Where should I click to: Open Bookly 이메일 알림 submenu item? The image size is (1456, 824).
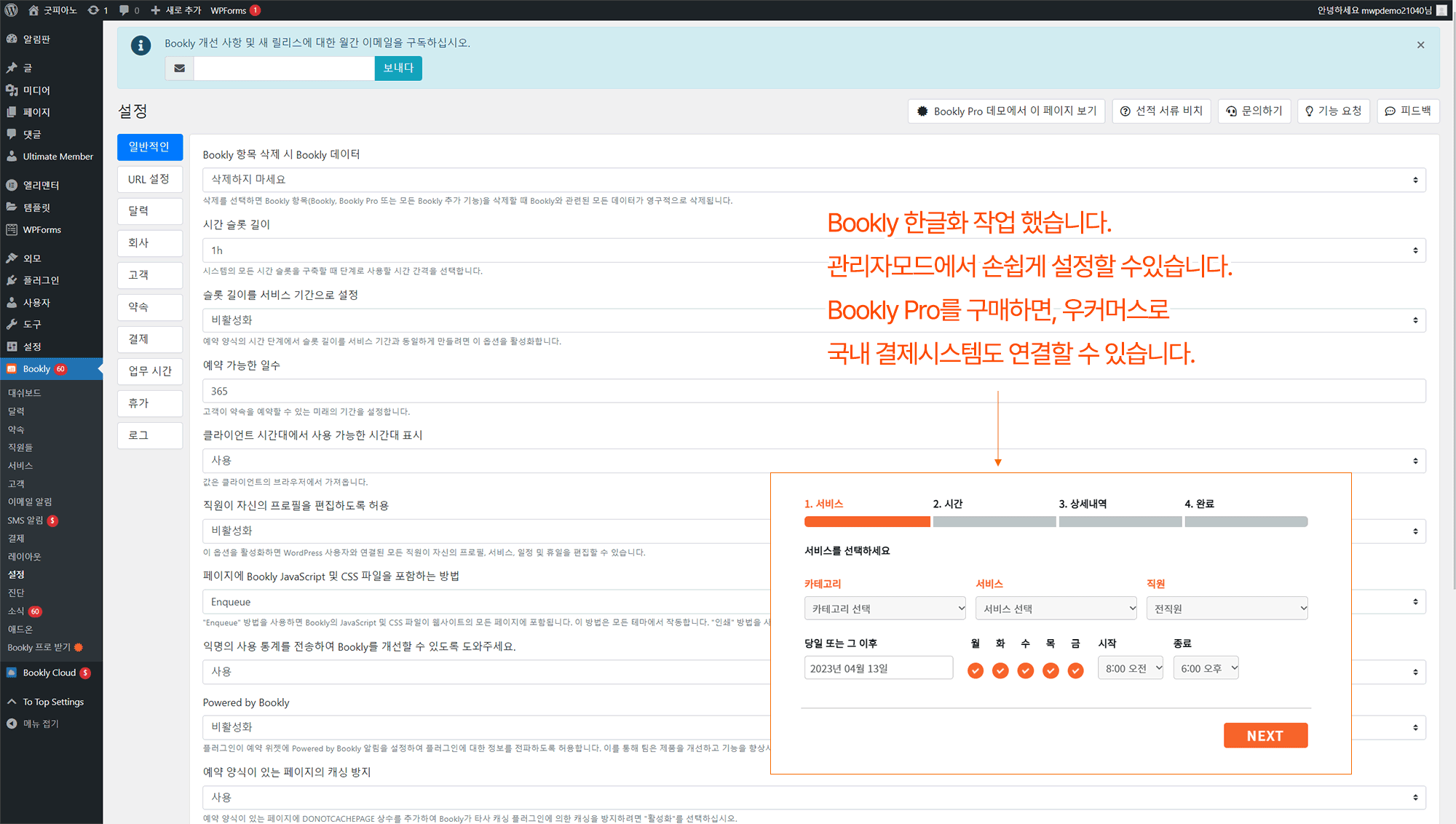click(x=30, y=502)
